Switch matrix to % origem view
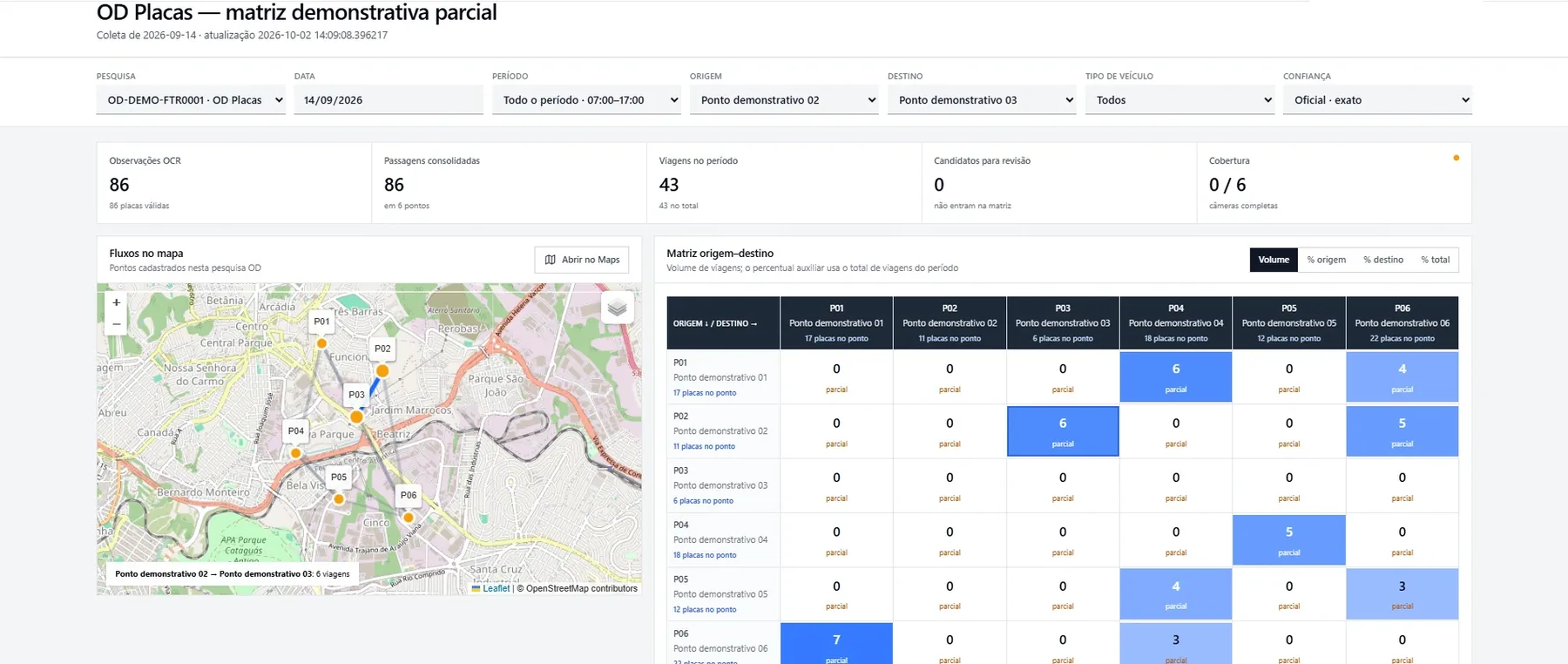Viewport: 1568px width, 664px height. (1326, 260)
